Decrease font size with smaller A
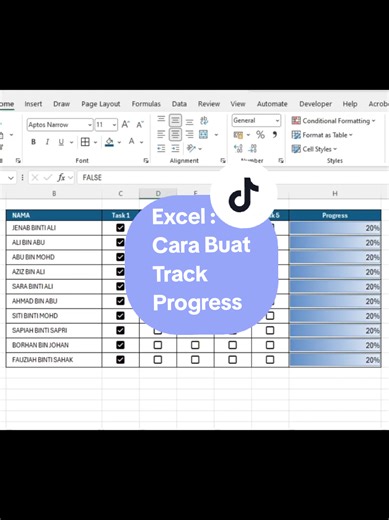Viewport: 389px width, 520px height. [x=140, y=125]
